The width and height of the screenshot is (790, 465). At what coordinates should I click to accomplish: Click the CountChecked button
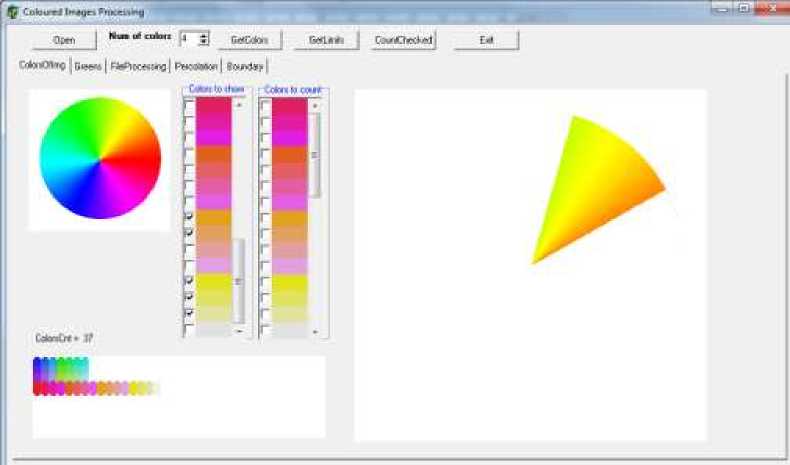404,40
